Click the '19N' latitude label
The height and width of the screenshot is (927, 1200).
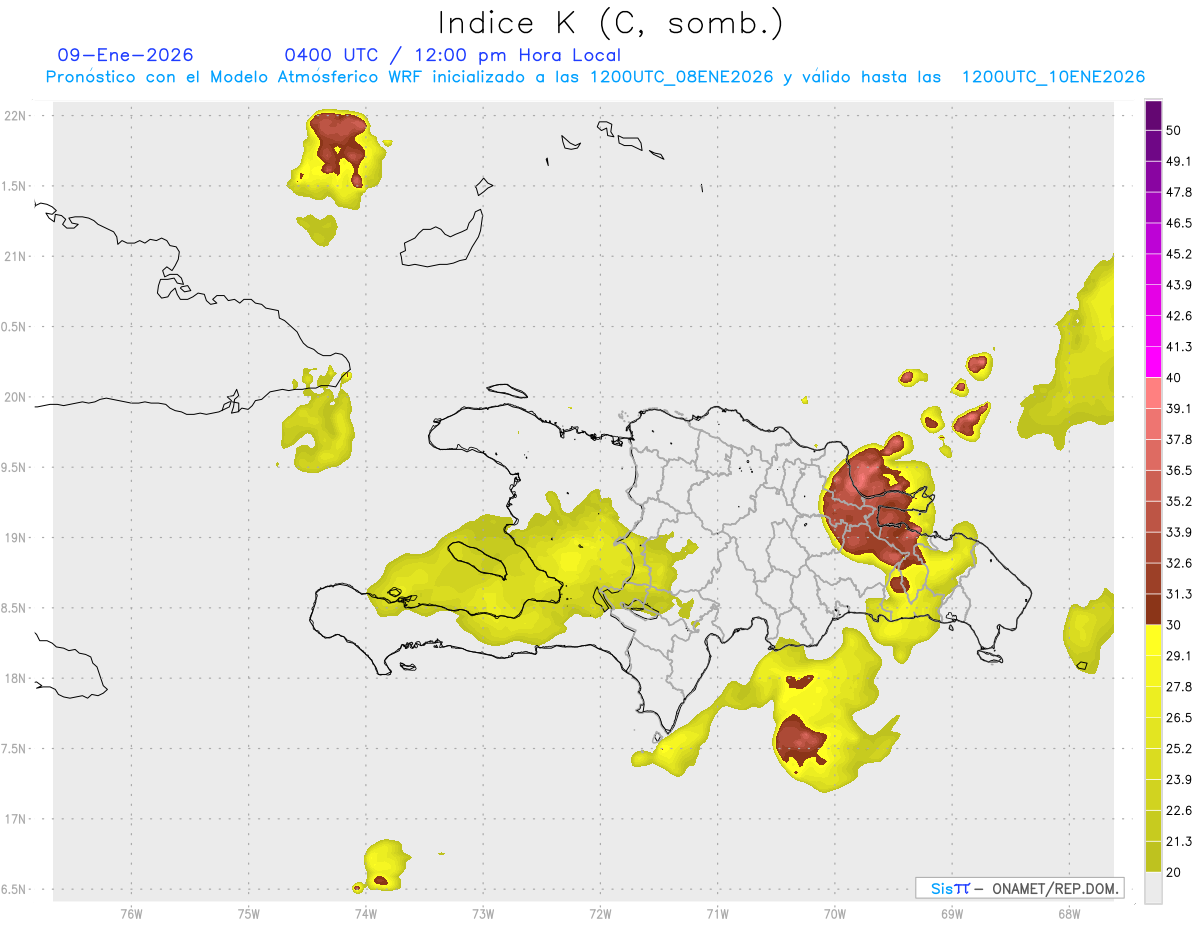pos(15,538)
